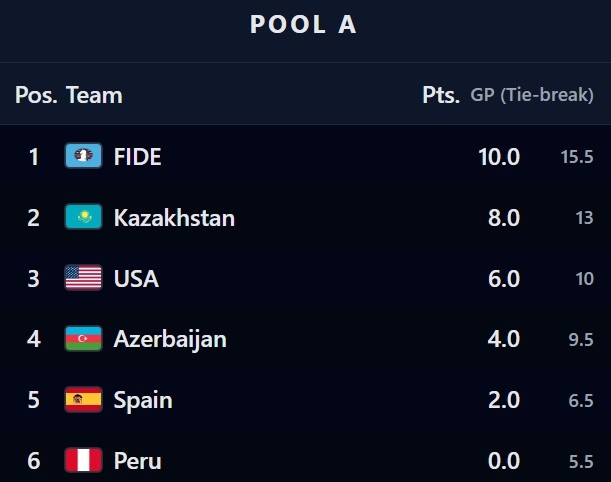
Task: Select the Azerbaijan team name
Action: tap(170, 339)
